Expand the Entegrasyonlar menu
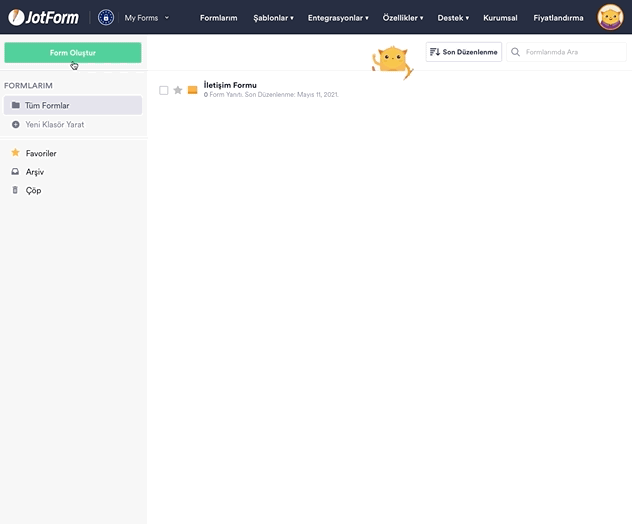632x524 pixels. pyautogui.click(x=338, y=18)
